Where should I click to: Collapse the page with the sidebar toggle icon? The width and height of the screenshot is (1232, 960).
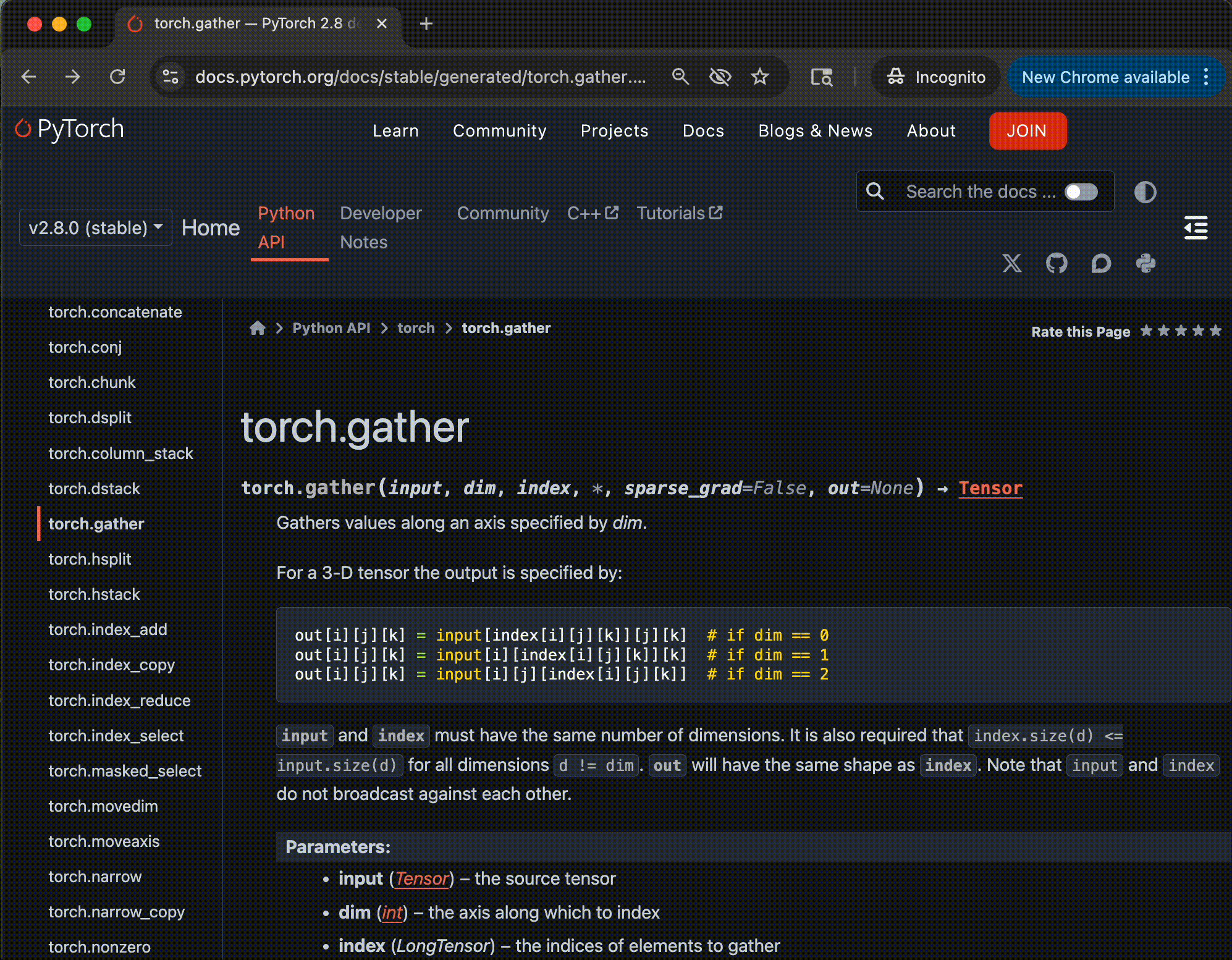(x=1196, y=228)
